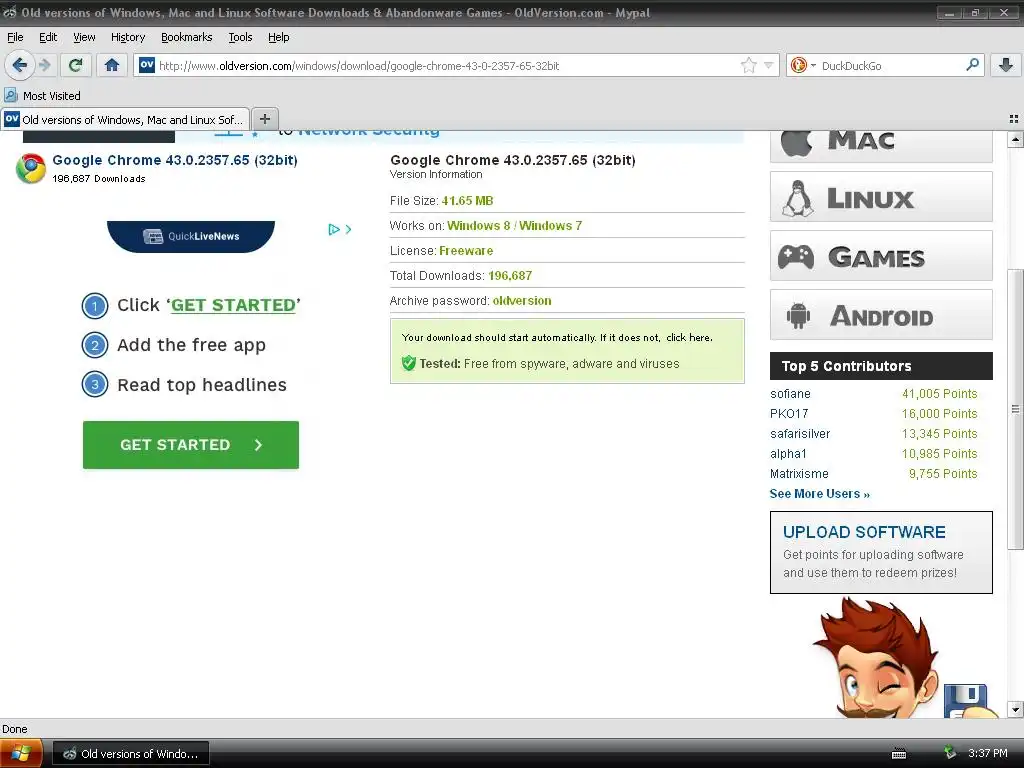Click the Forward navigation arrow

tap(44, 65)
